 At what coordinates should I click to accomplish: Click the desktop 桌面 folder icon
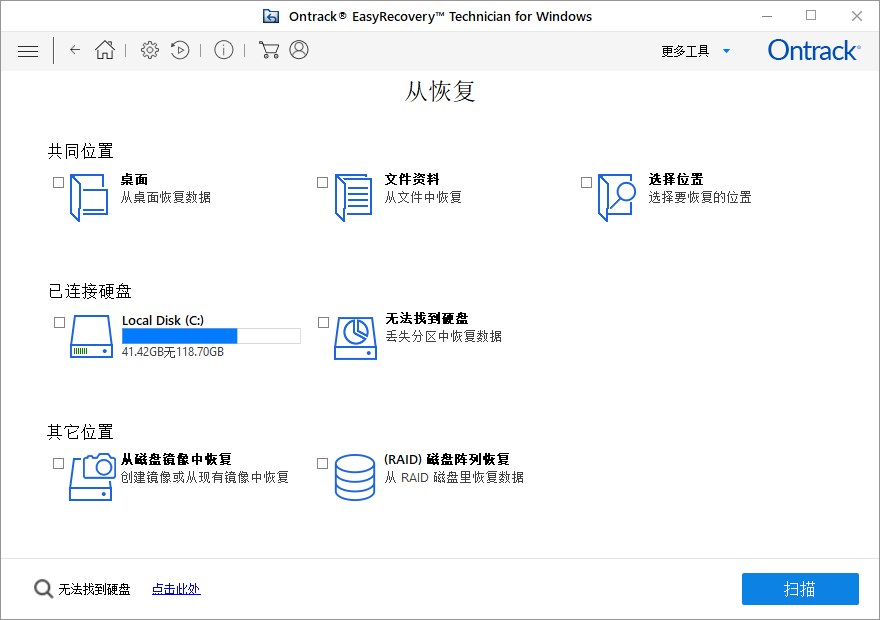coord(89,198)
